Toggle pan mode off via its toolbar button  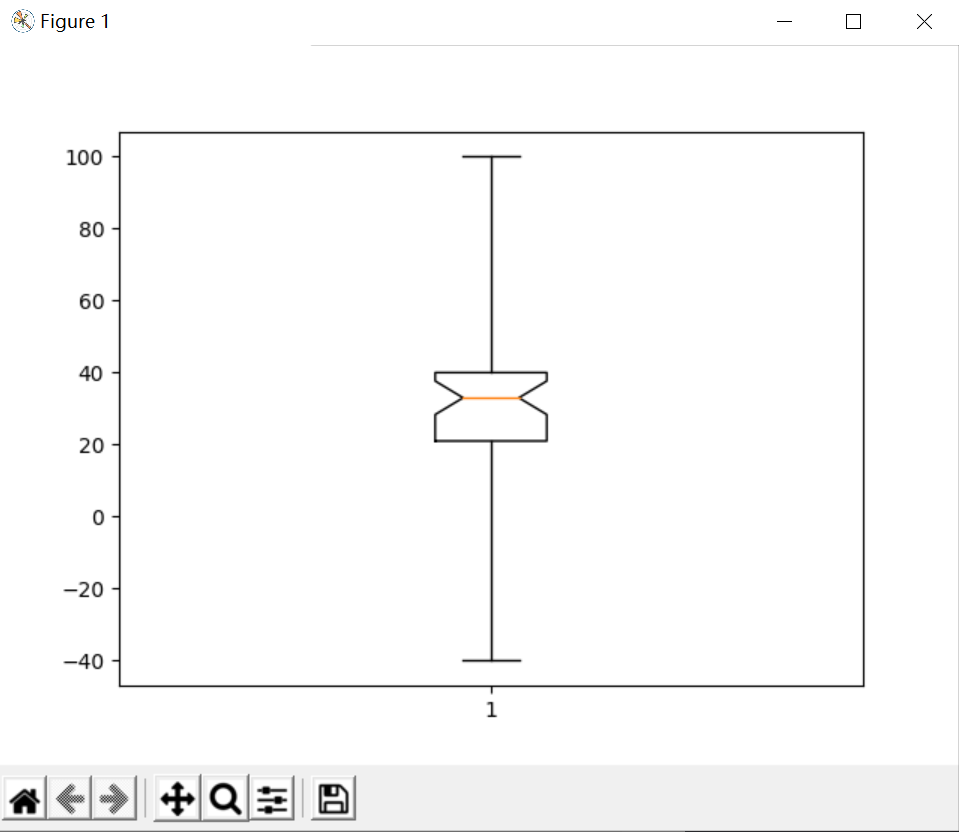coord(177,798)
